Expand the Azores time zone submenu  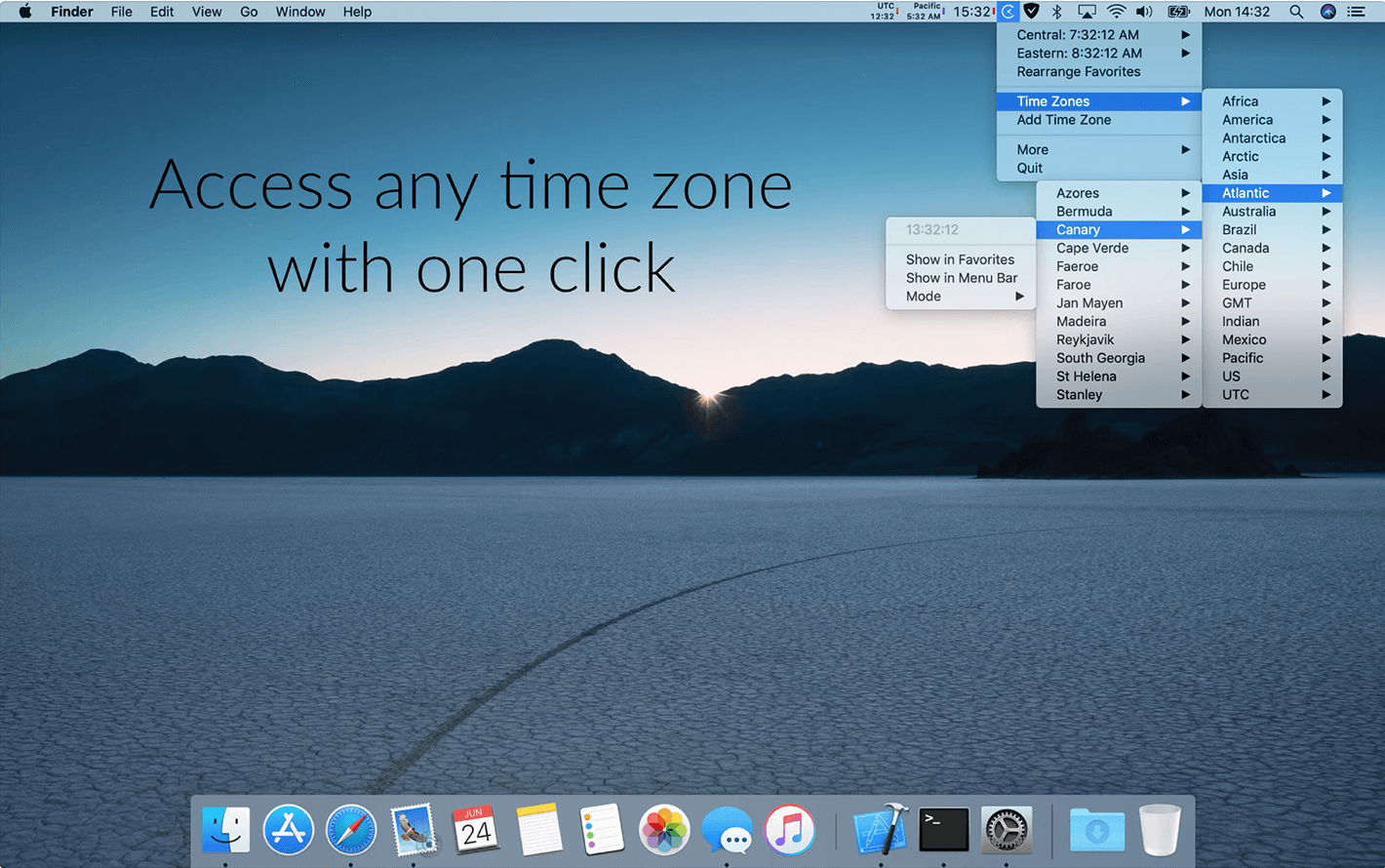tap(1119, 193)
